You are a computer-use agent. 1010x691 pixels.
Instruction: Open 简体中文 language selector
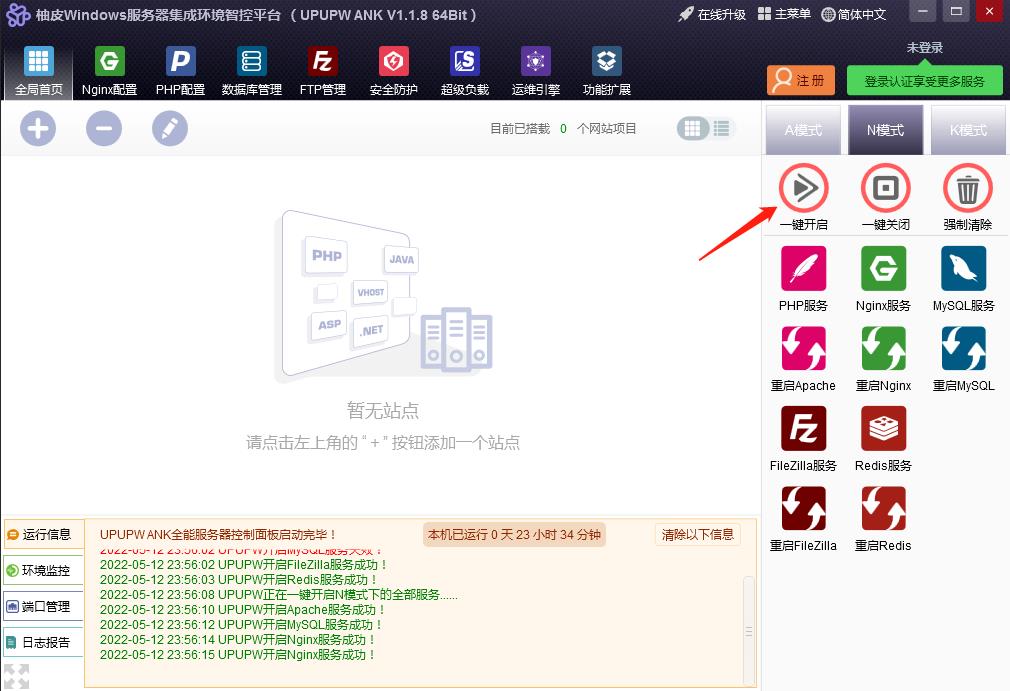(854, 14)
